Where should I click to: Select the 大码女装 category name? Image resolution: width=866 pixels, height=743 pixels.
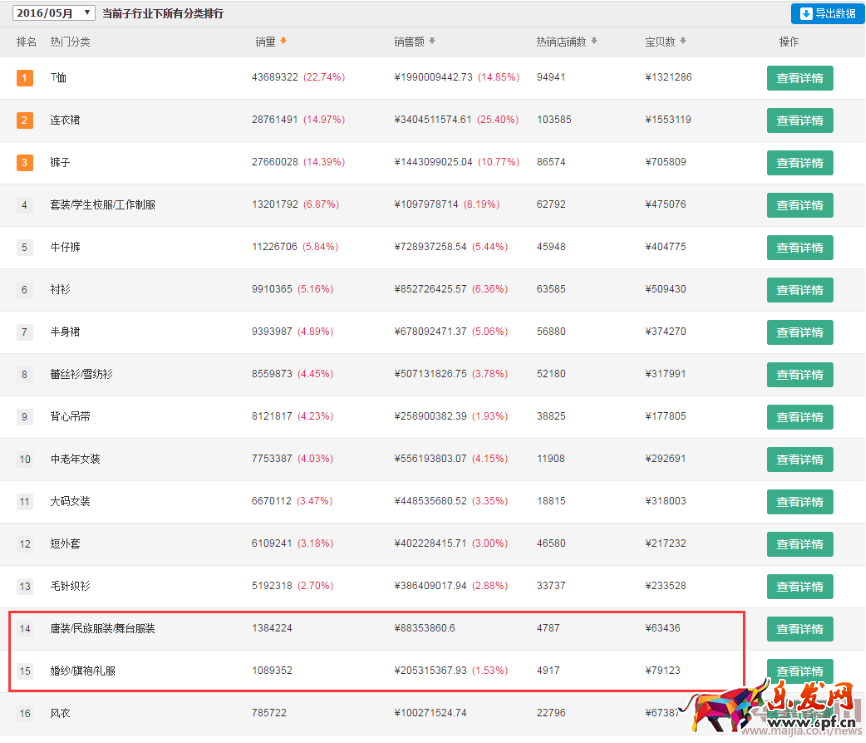(x=70, y=501)
